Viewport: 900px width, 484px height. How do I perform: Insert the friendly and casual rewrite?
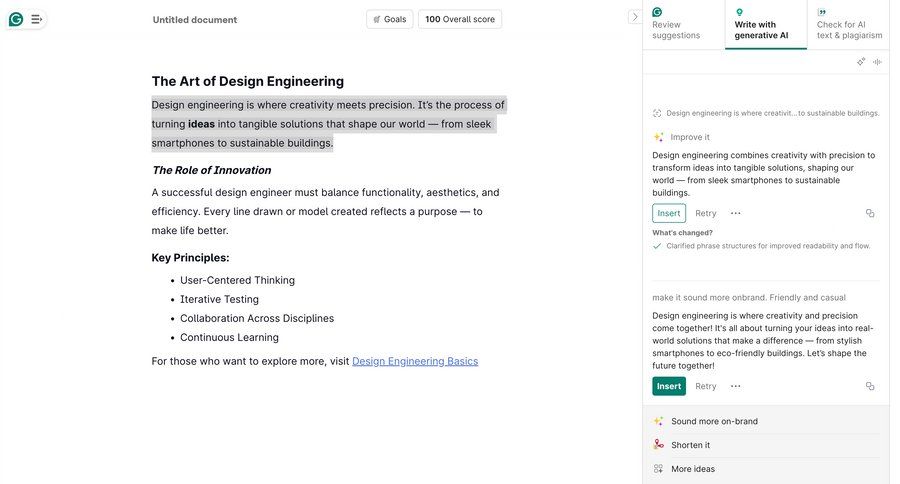[x=669, y=386]
